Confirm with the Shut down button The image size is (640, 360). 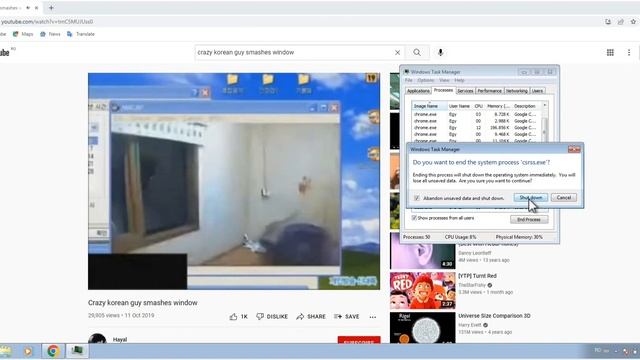(531, 198)
